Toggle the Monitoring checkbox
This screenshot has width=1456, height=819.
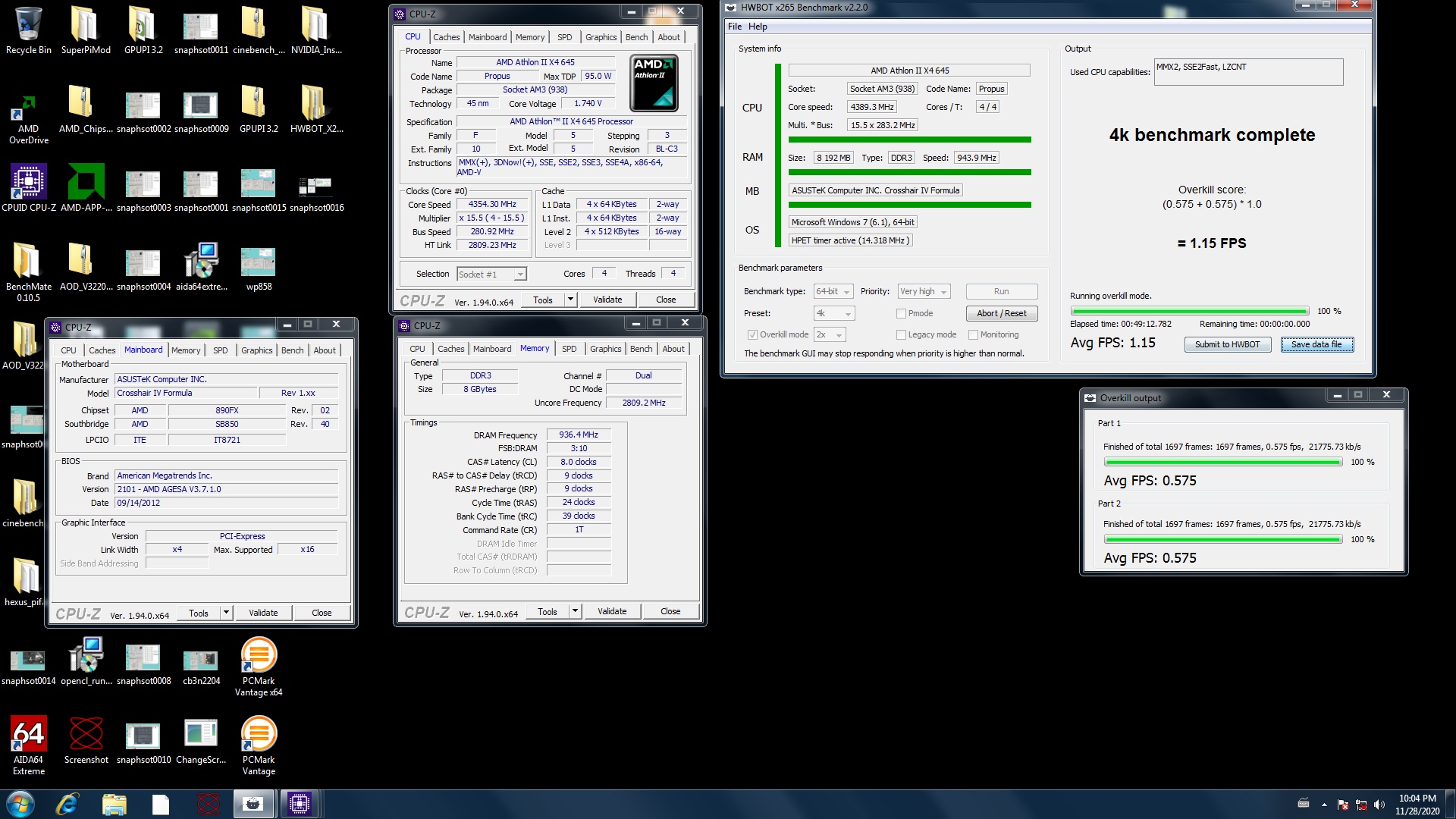(x=973, y=334)
